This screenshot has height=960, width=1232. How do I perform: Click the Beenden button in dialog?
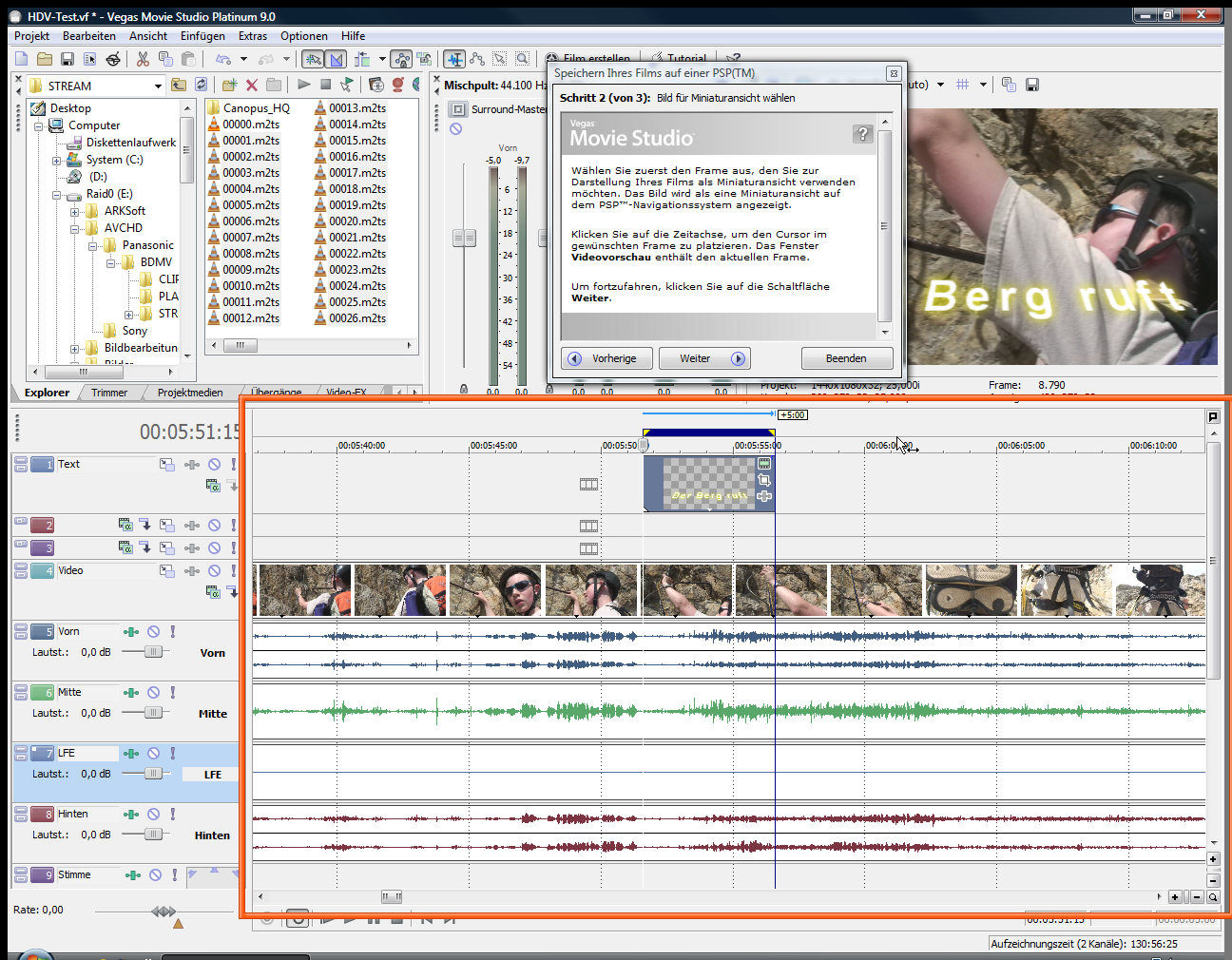coord(847,358)
